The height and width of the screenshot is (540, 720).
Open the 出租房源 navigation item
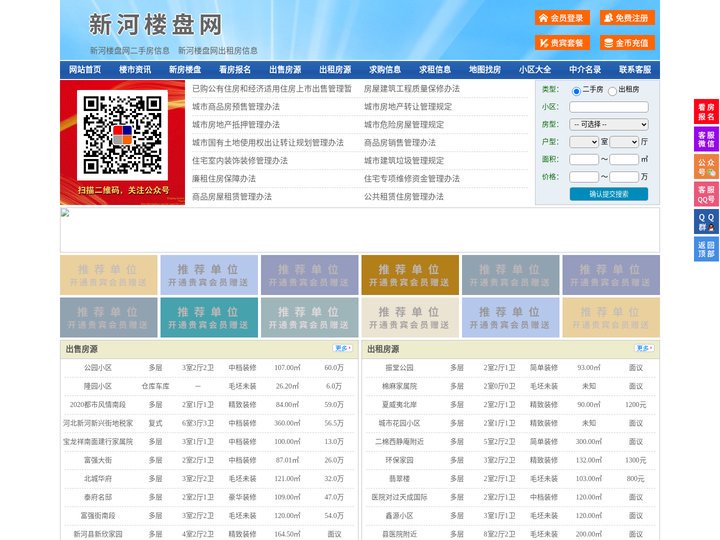tap(335, 70)
